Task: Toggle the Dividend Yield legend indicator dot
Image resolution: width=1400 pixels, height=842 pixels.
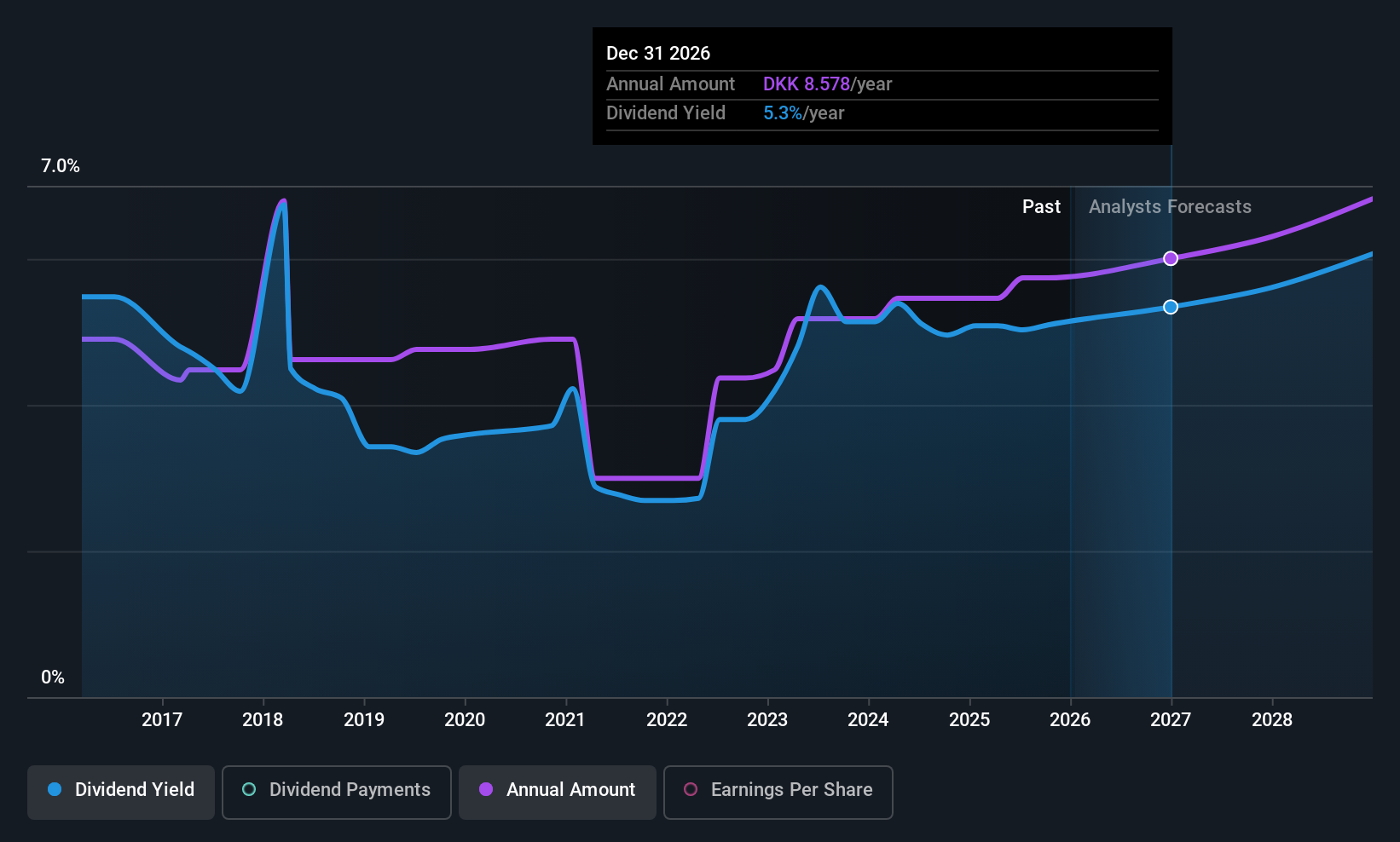Action: pos(55,790)
